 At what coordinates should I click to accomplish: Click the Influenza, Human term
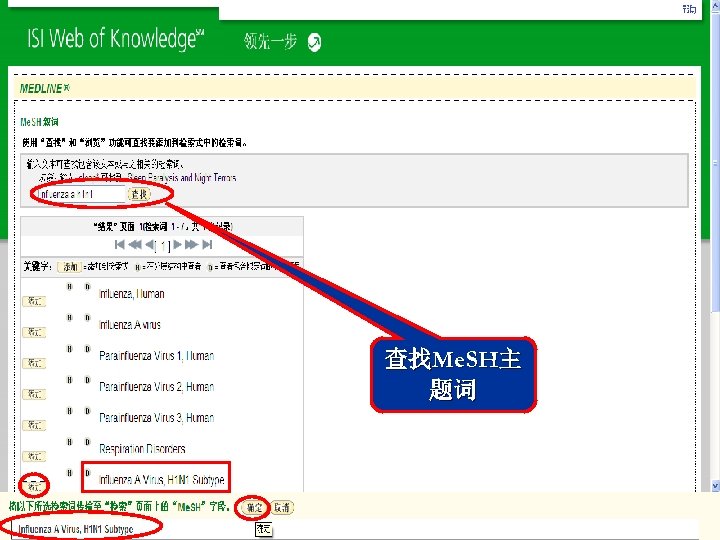pos(131,294)
